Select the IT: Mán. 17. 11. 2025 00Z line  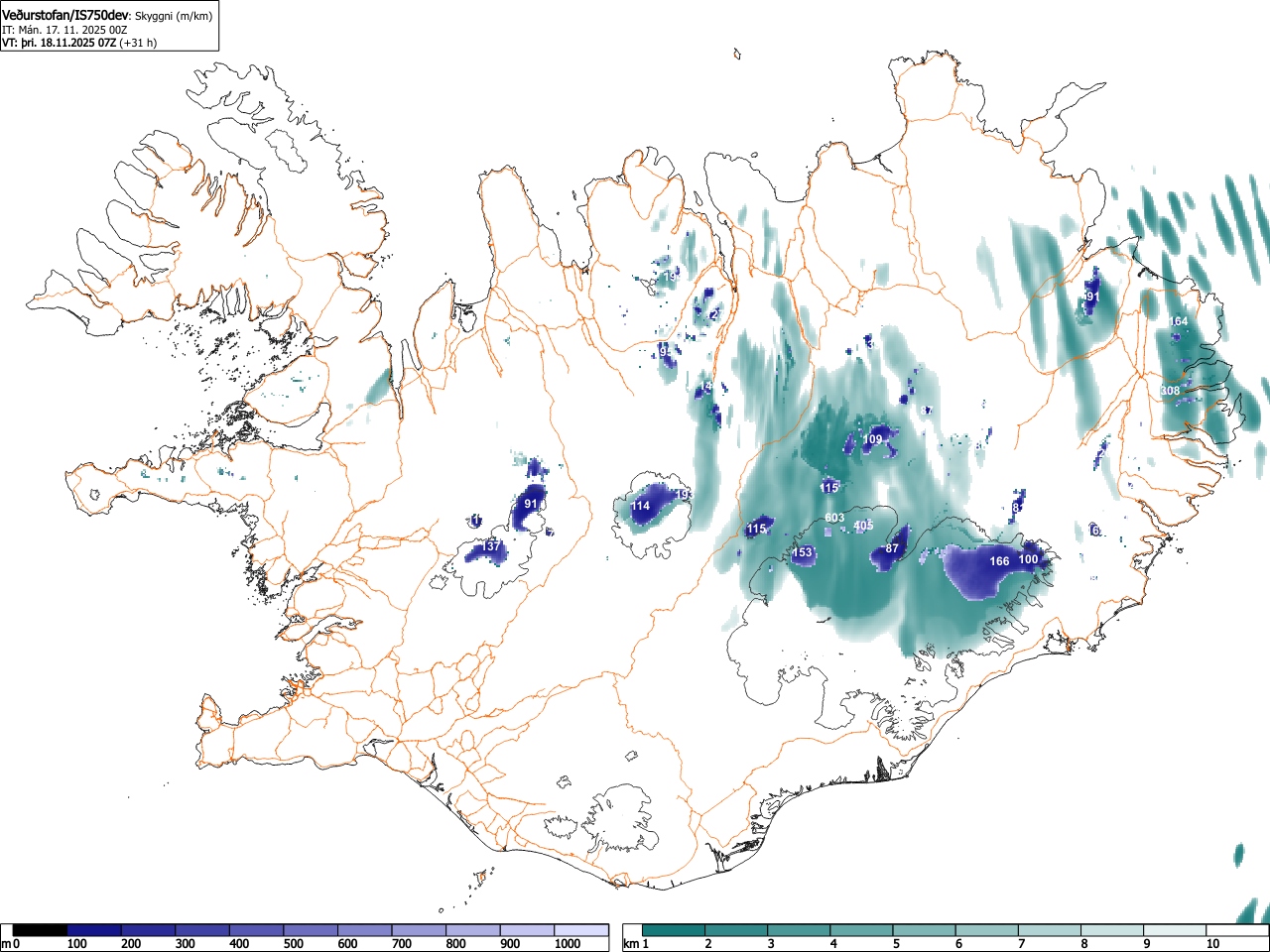64,30
